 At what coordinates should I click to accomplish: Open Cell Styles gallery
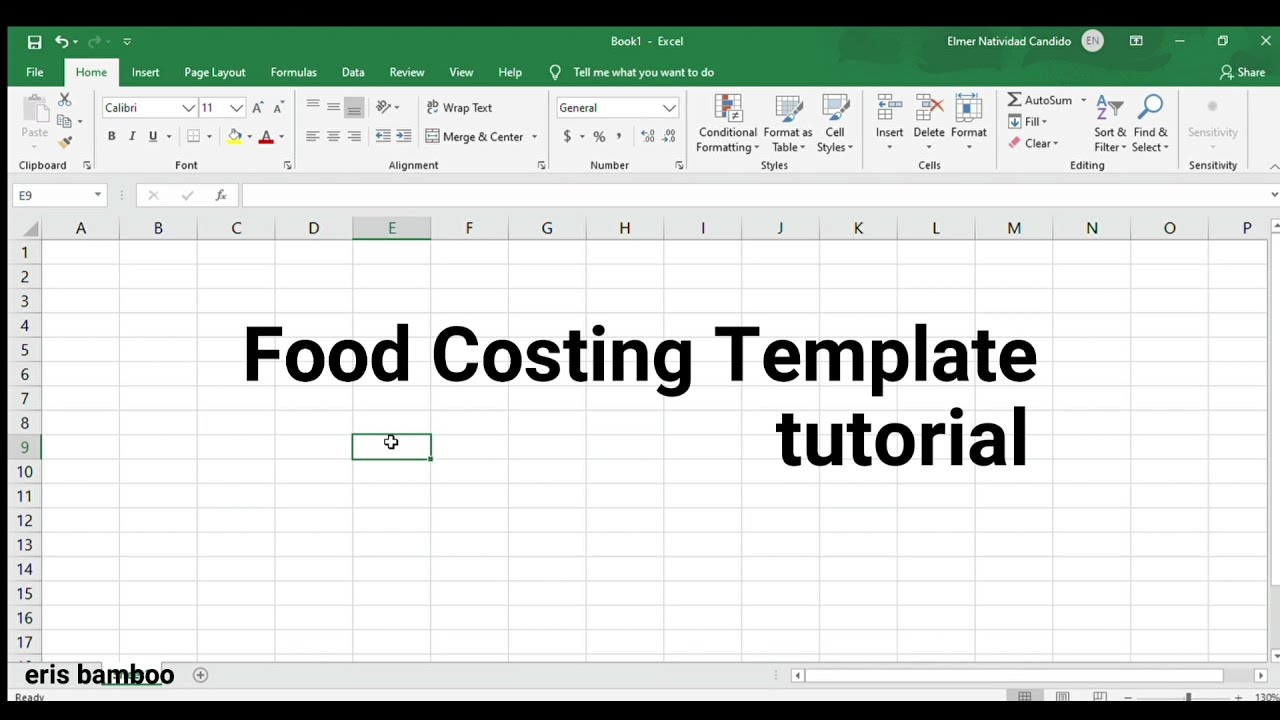point(835,124)
